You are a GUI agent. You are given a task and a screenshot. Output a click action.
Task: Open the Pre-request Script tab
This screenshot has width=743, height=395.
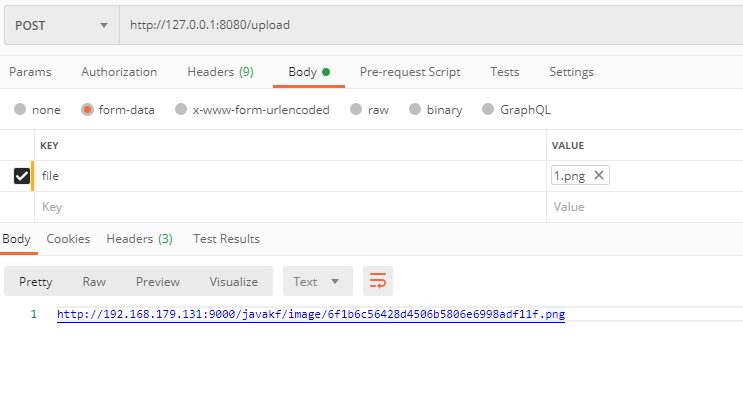pyautogui.click(x=410, y=72)
